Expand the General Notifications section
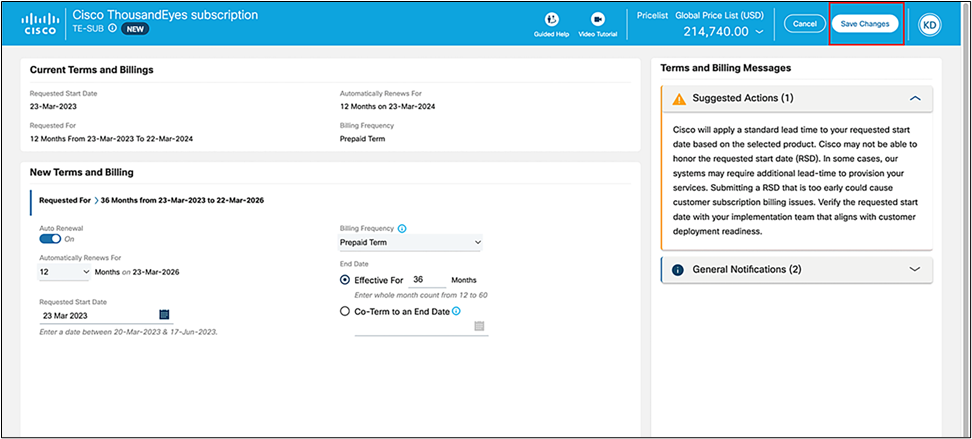The image size is (972, 439). click(914, 270)
